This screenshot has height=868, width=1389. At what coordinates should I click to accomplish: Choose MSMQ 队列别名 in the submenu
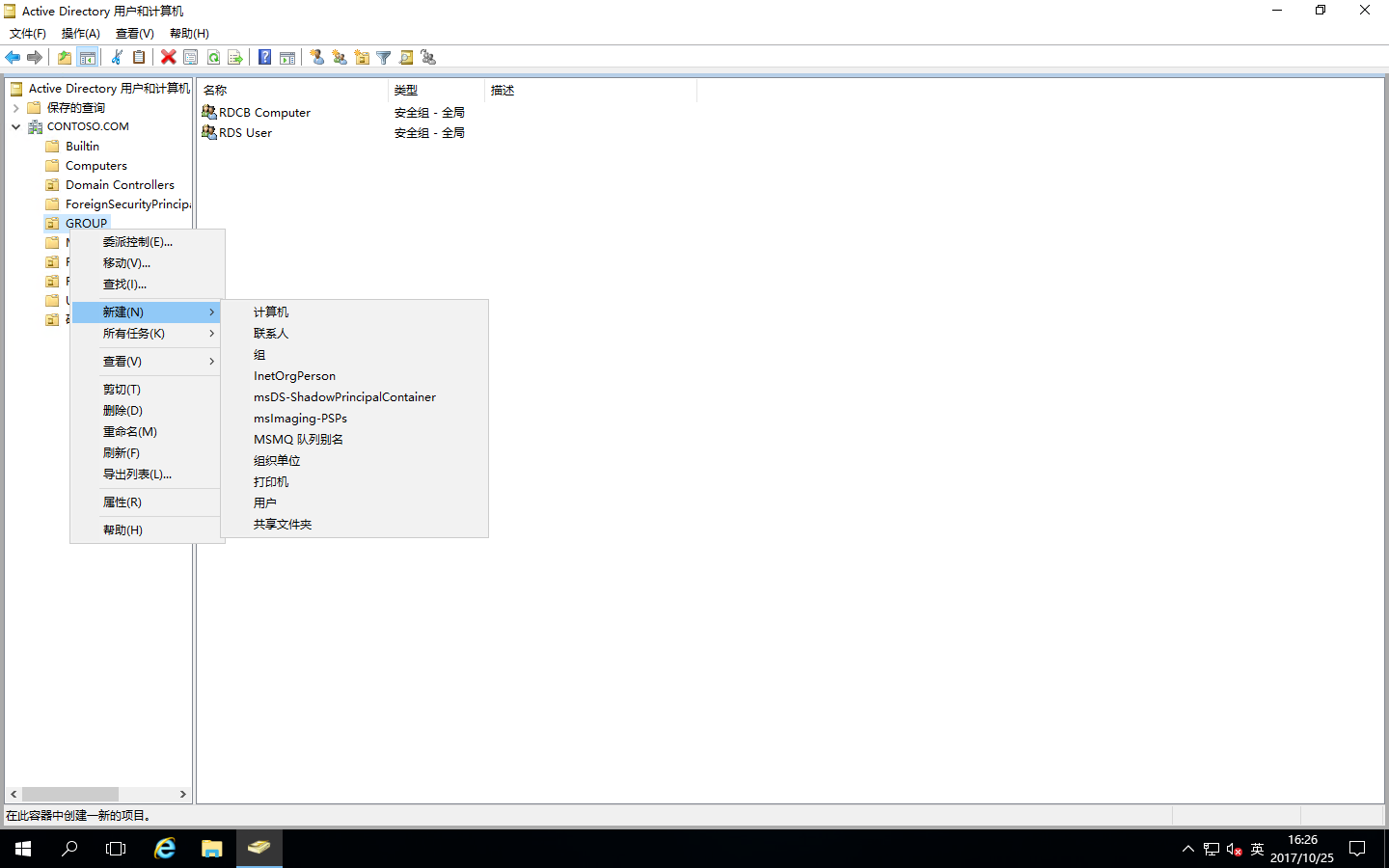coord(354,440)
